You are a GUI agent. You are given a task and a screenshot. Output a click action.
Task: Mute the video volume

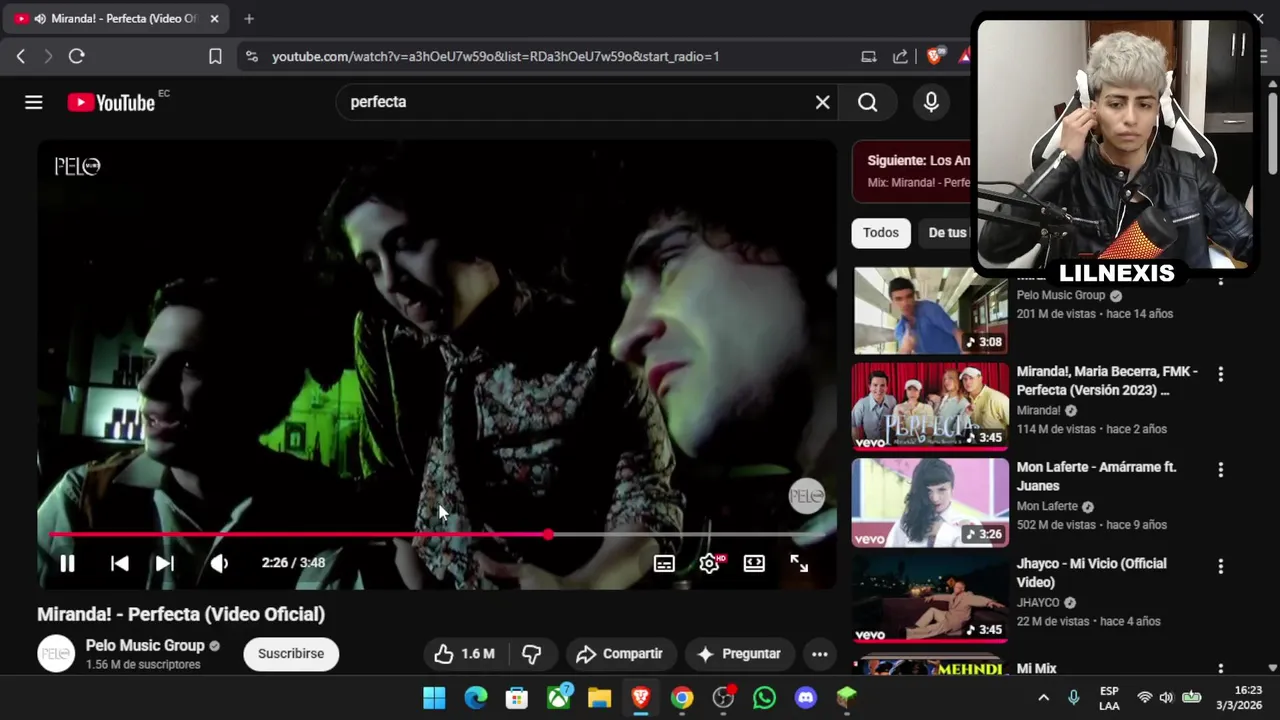pos(219,563)
